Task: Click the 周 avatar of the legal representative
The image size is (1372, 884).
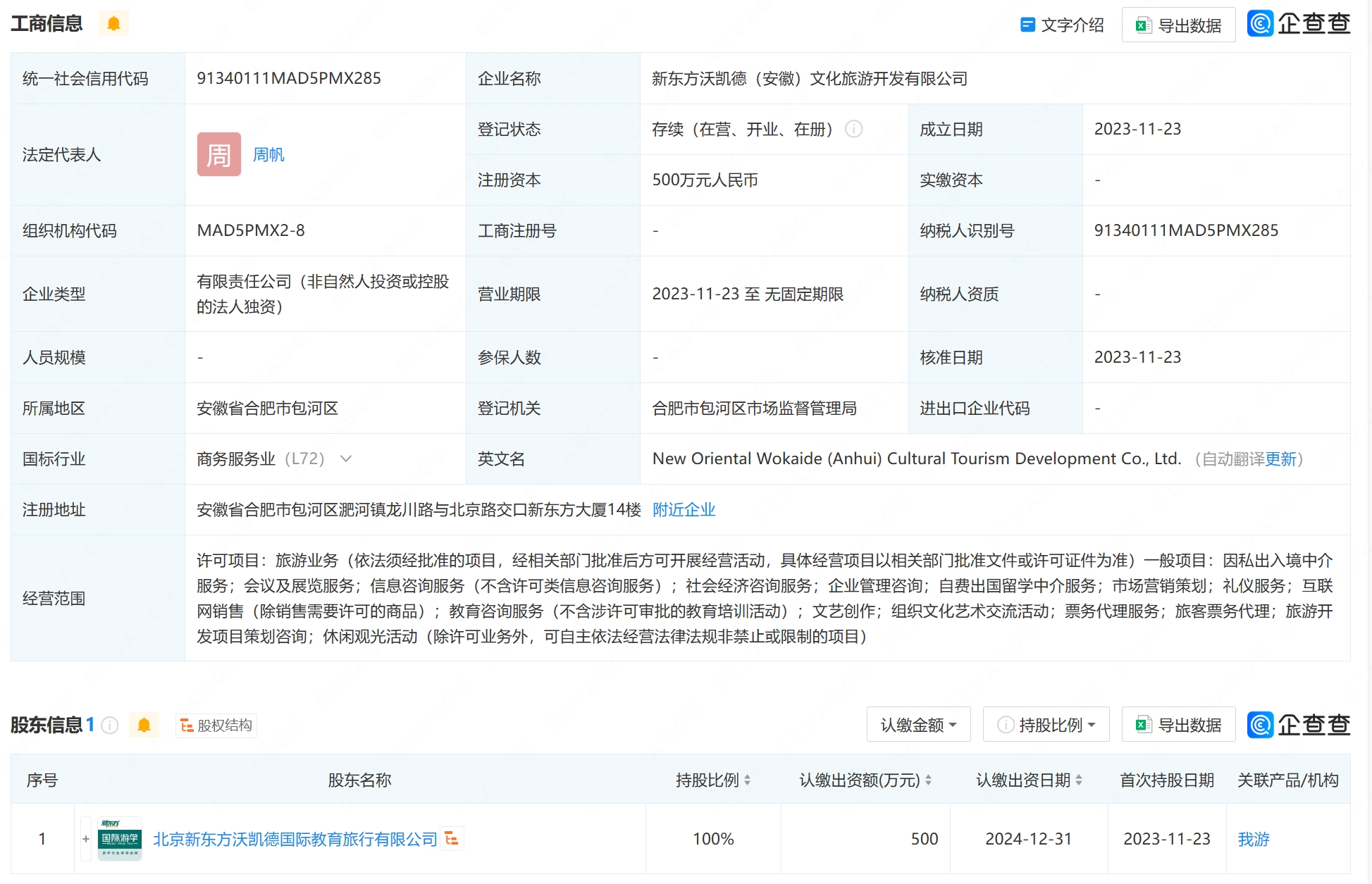Action: 218,154
